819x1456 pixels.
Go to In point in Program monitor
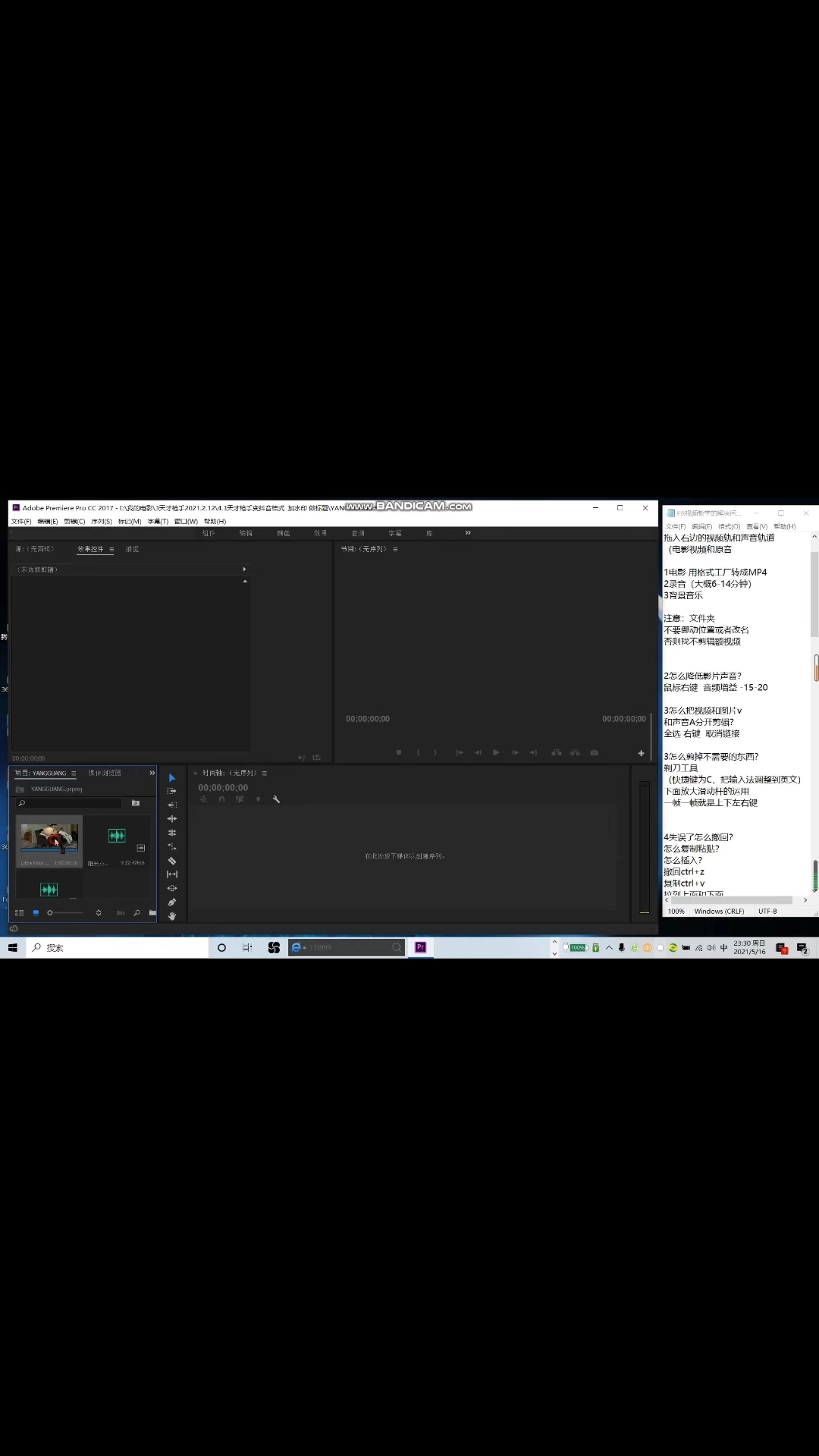460,753
